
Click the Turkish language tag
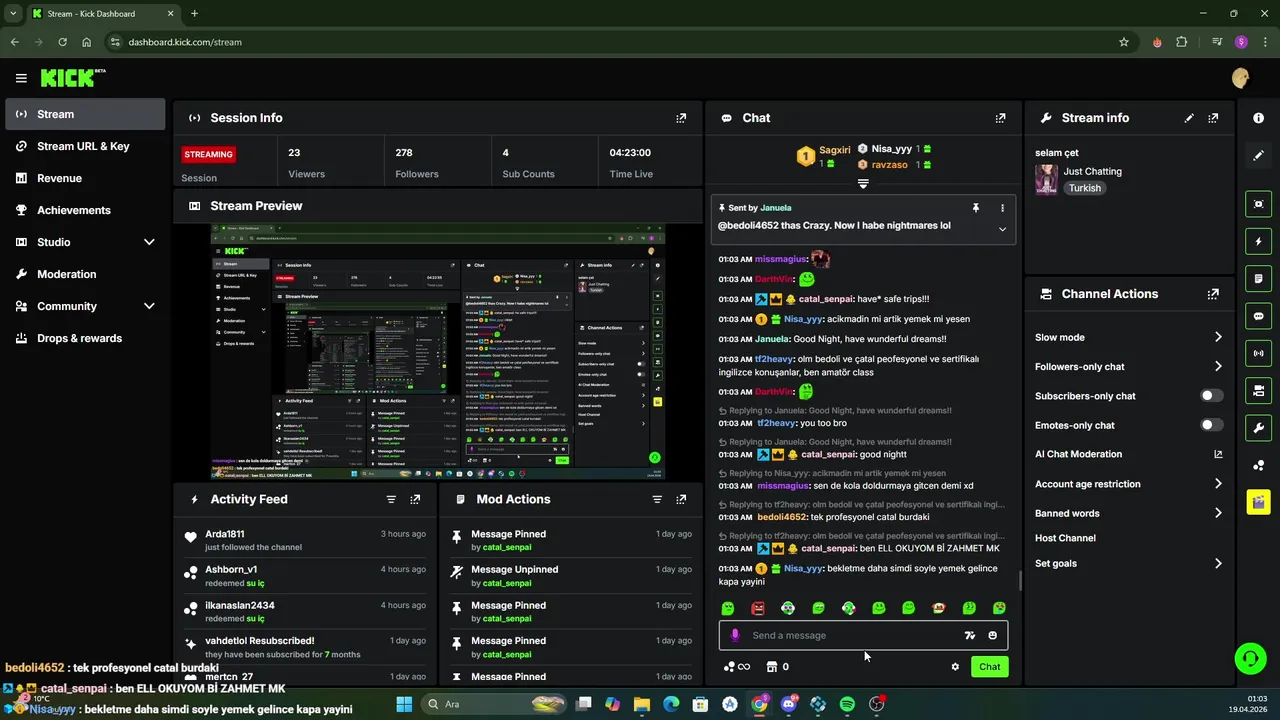[1084, 188]
